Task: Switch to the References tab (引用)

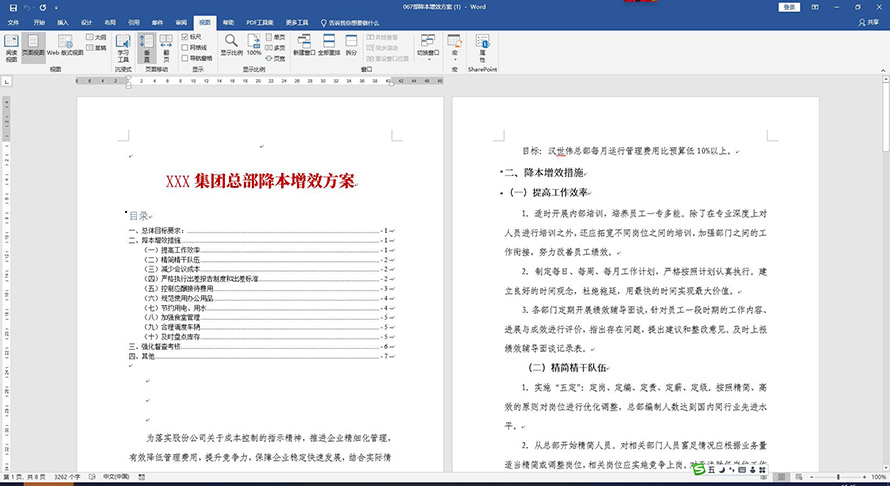Action: [133, 23]
